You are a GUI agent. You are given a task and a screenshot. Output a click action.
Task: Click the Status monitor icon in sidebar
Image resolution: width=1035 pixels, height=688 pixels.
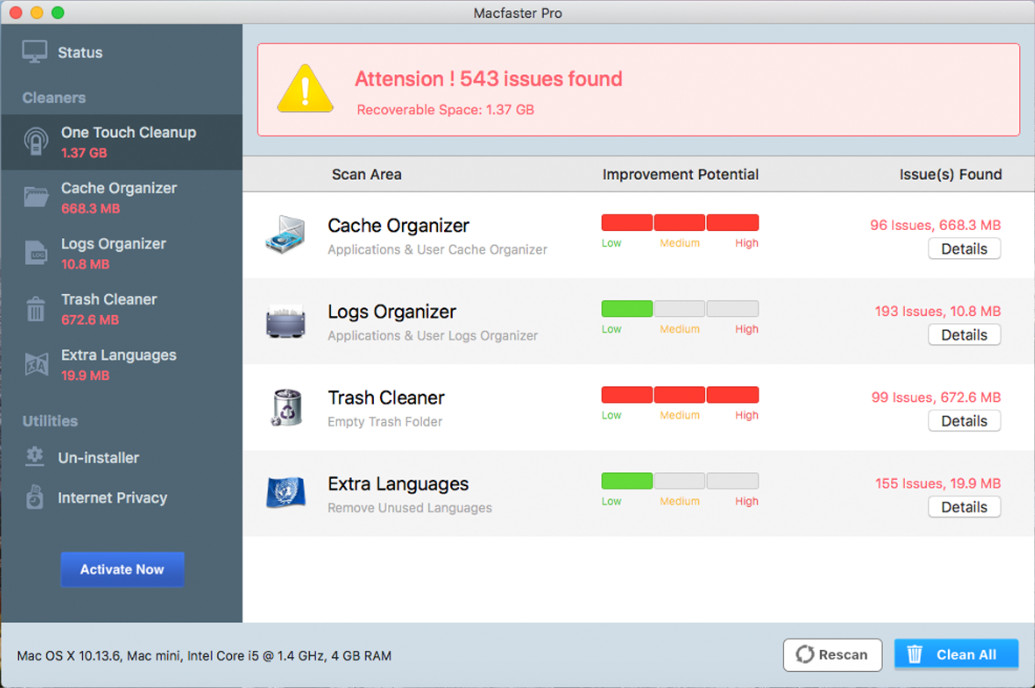click(34, 52)
